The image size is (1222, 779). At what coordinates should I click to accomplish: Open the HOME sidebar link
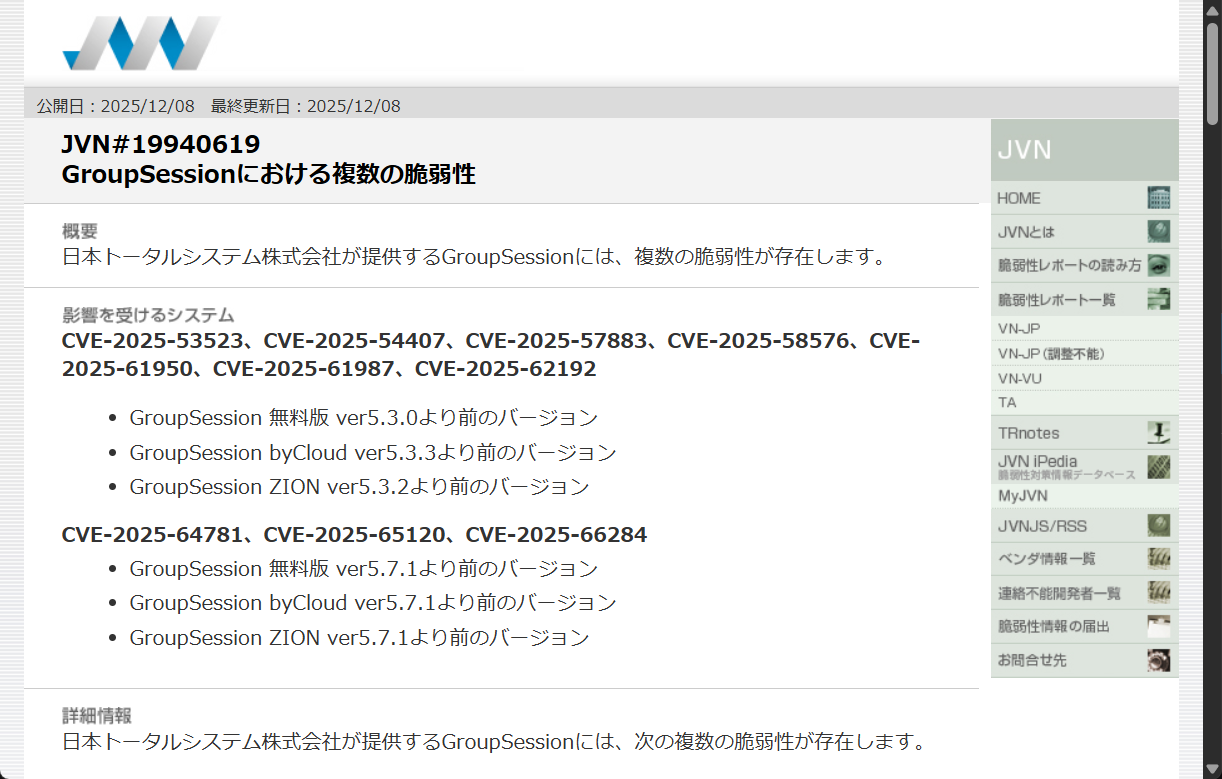[1084, 198]
